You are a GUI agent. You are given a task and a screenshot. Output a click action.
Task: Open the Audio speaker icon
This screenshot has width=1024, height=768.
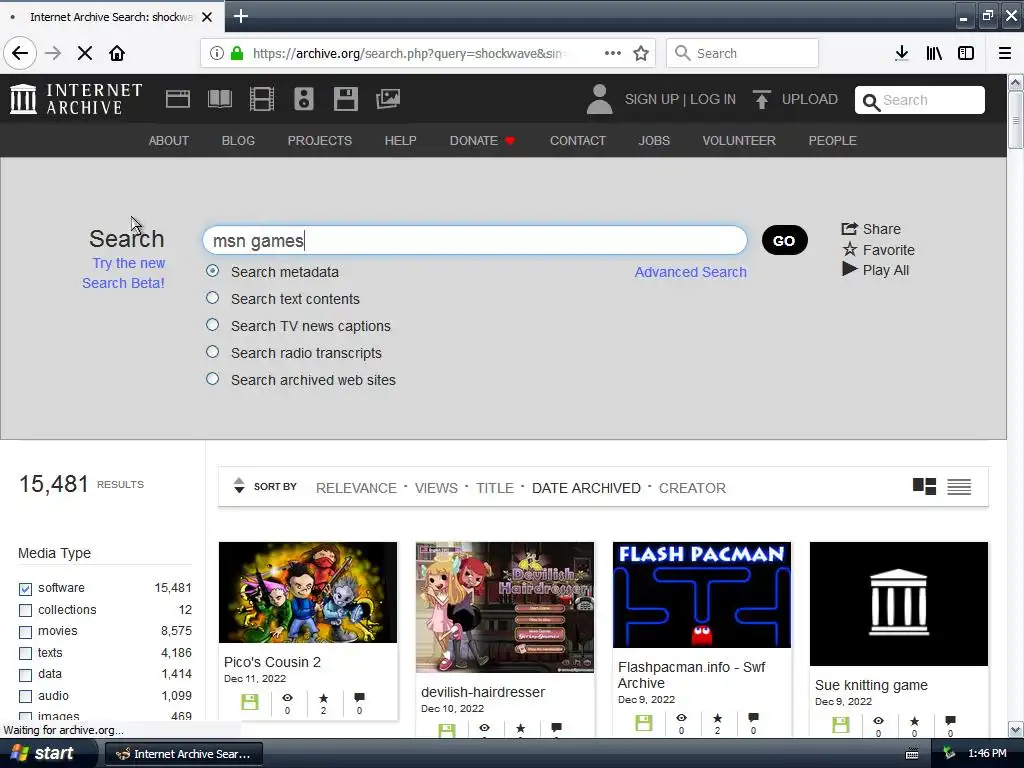pyautogui.click(x=304, y=99)
